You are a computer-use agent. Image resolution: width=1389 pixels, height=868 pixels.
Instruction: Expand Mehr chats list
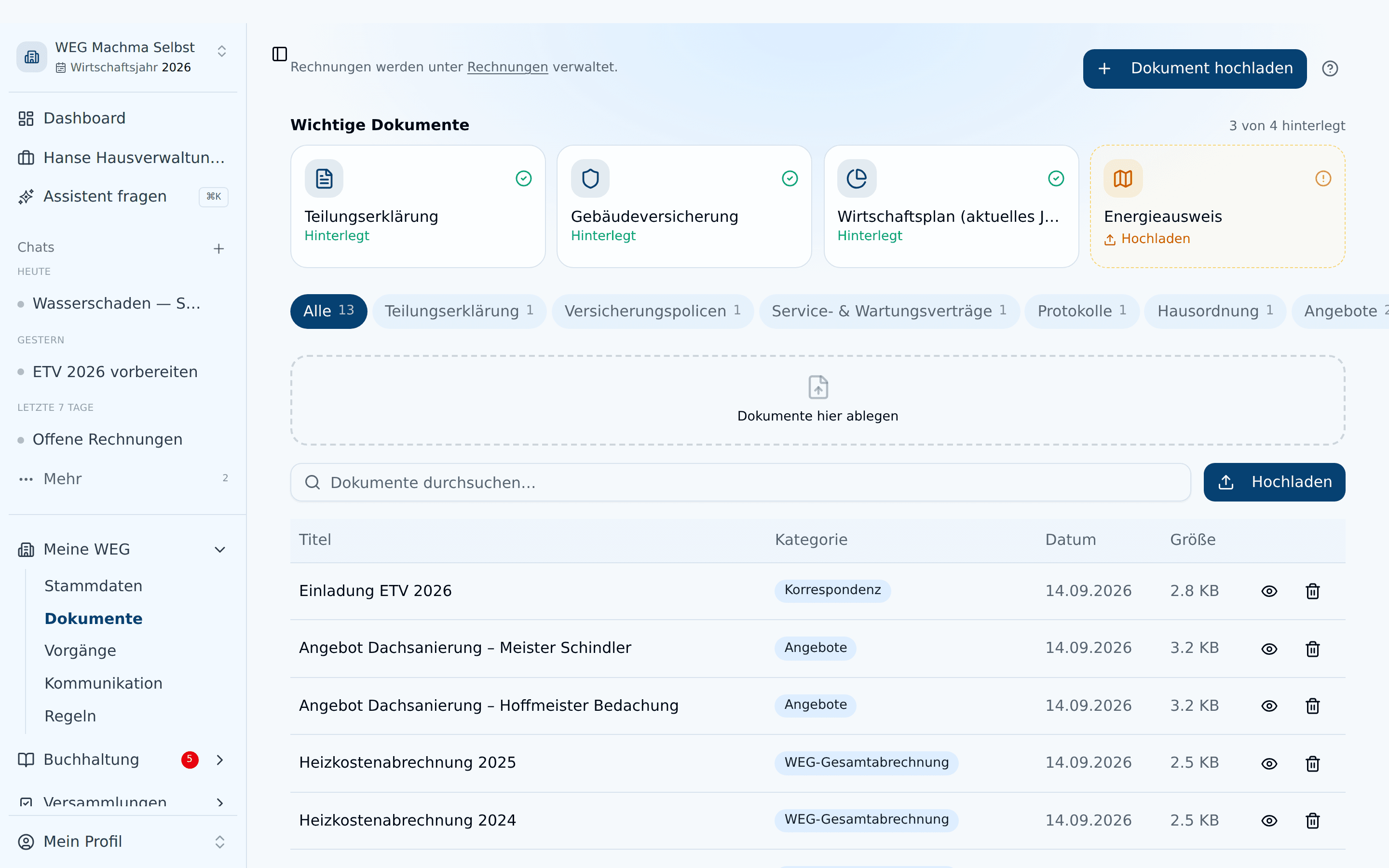pyautogui.click(x=123, y=478)
